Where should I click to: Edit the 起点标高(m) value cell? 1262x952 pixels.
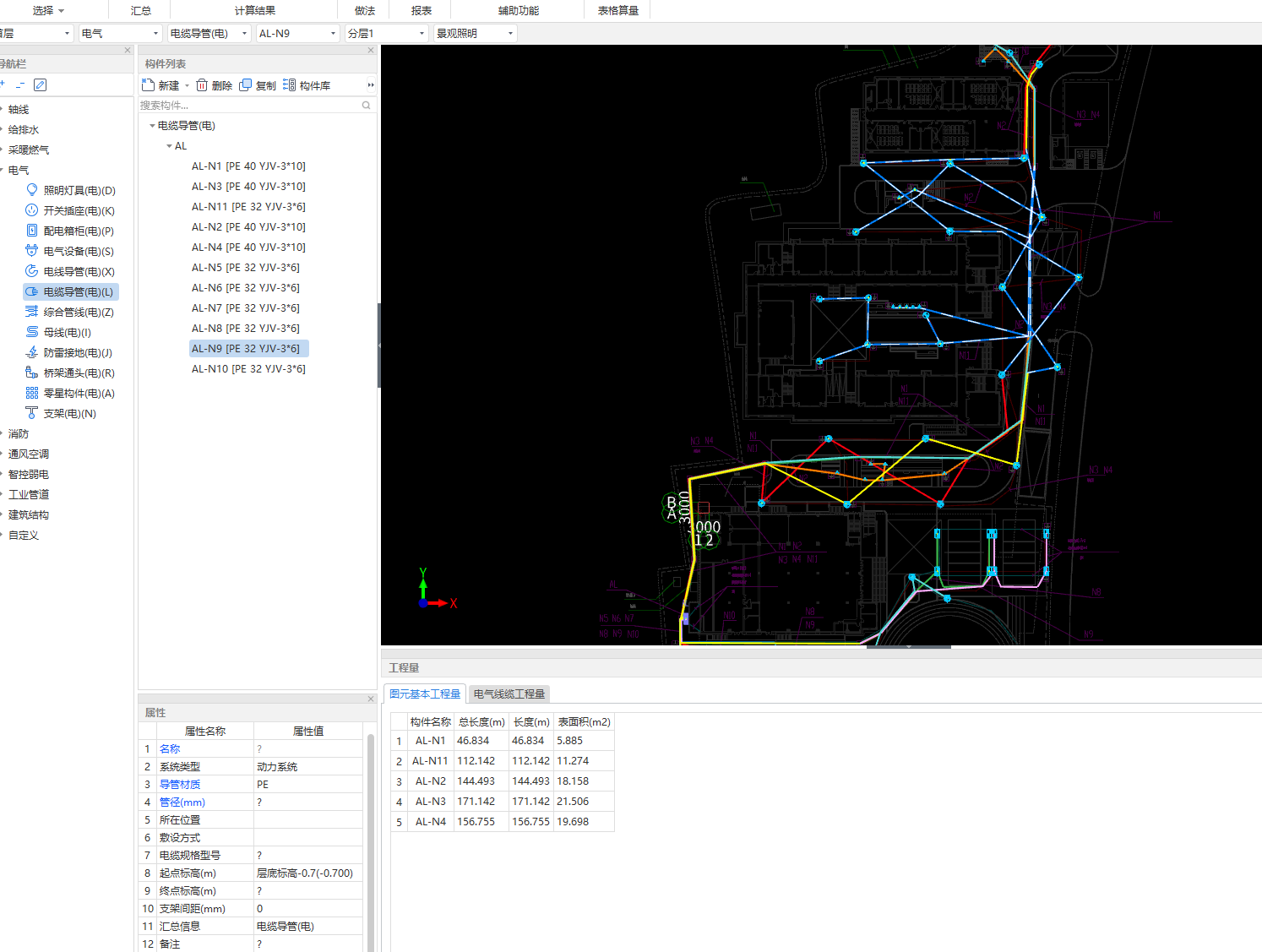(x=308, y=873)
